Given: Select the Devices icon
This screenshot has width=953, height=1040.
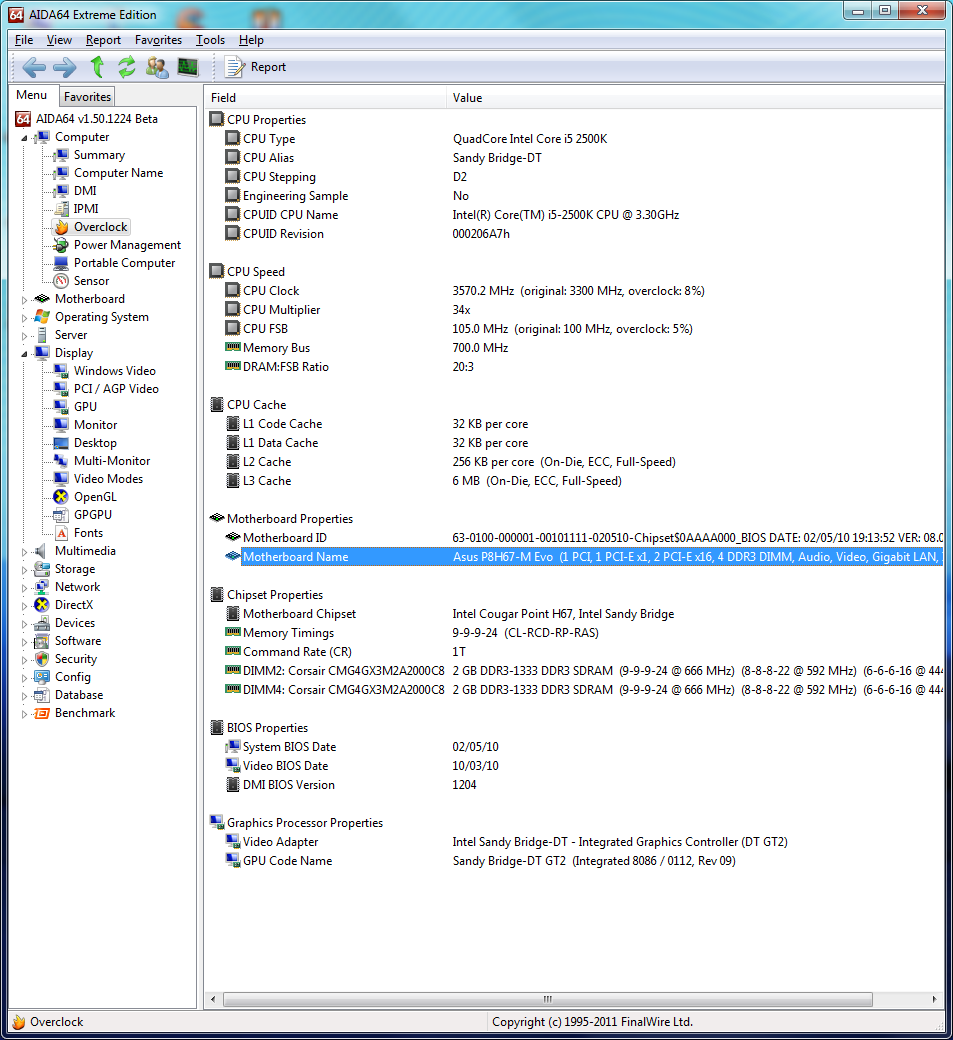Looking at the screenshot, I should tap(42, 623).
